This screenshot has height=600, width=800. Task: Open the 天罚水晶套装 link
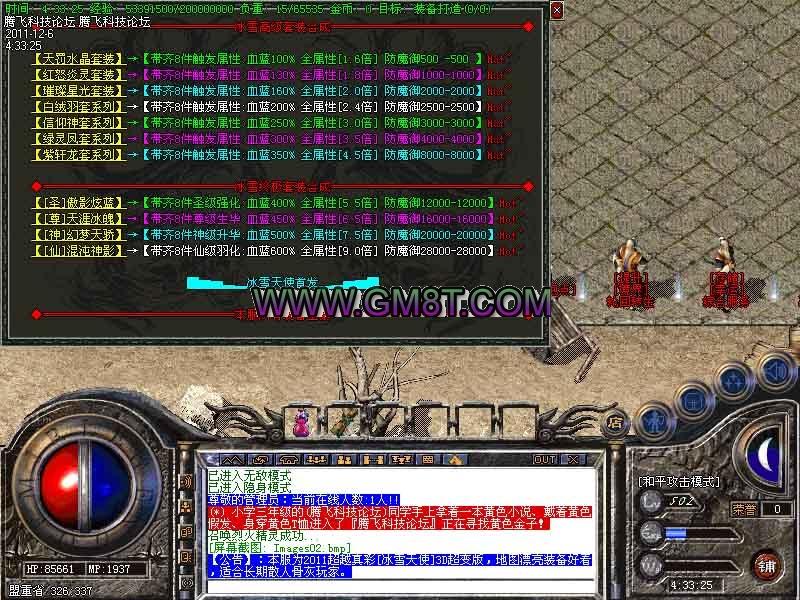(78, 59)
